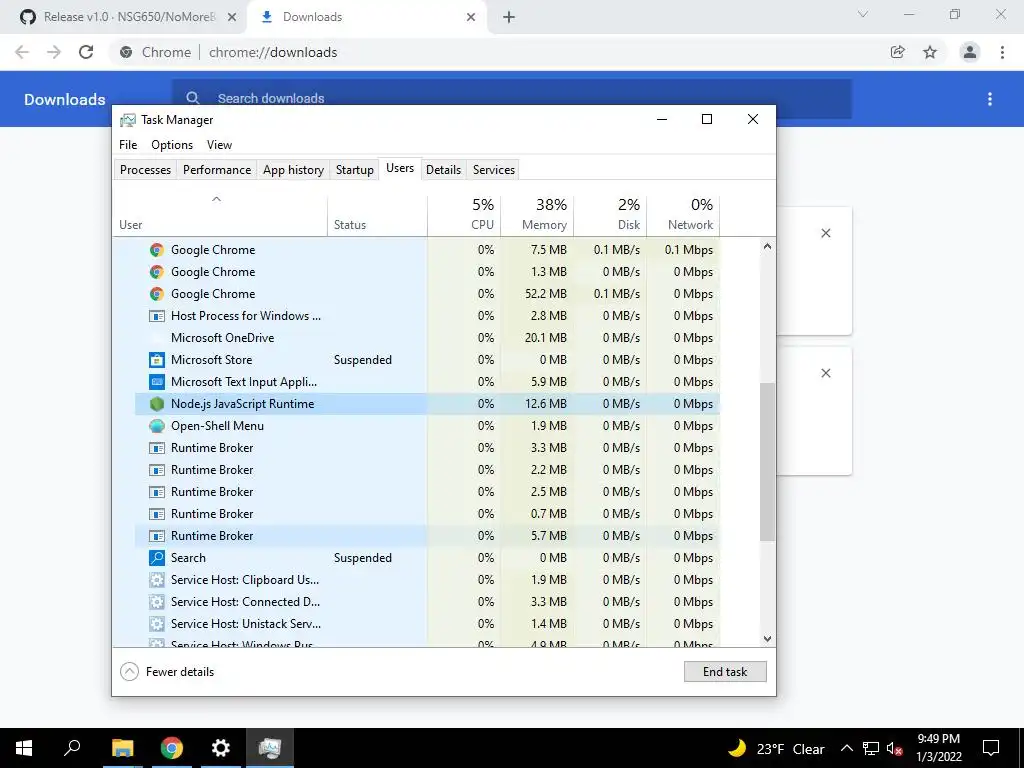This screenshot has width=1024, height=768.
Task: Click the Service Host: Unistack gear icon
Action: (157, 624)
